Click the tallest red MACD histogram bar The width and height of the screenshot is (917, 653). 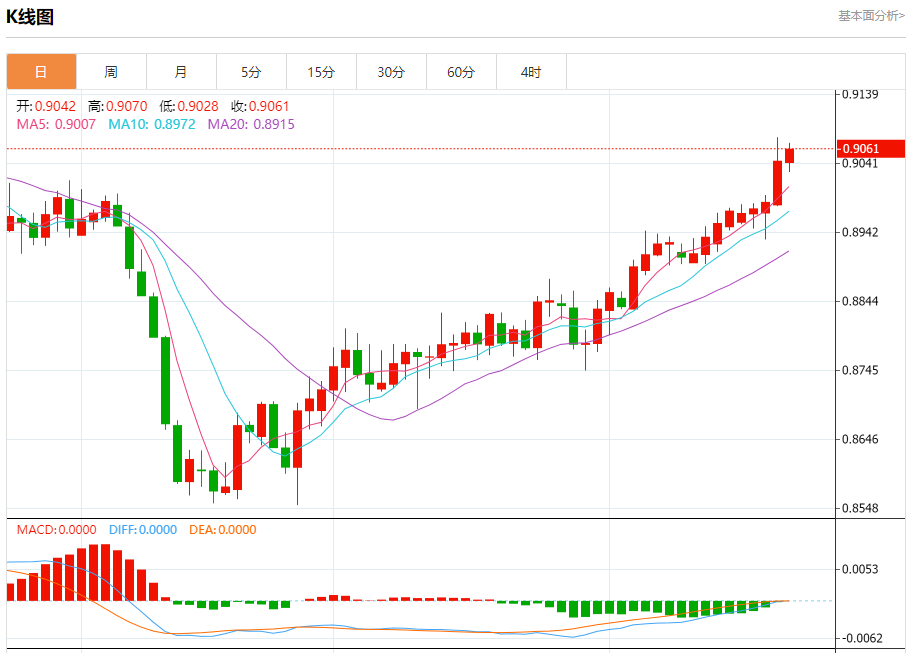[x=105, y=572]
